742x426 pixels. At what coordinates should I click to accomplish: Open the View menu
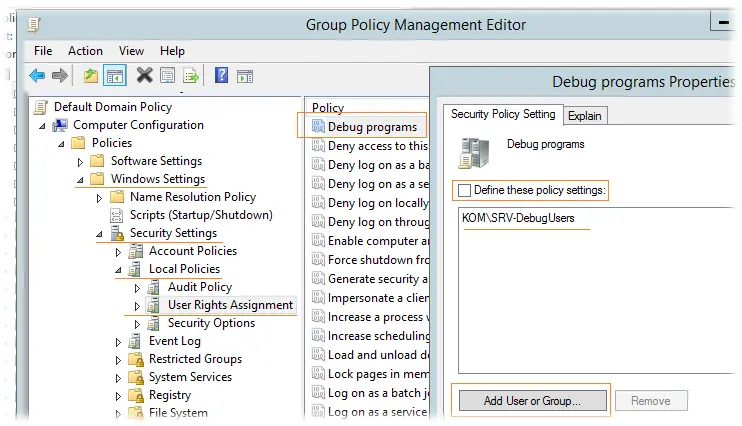(131, 51)
